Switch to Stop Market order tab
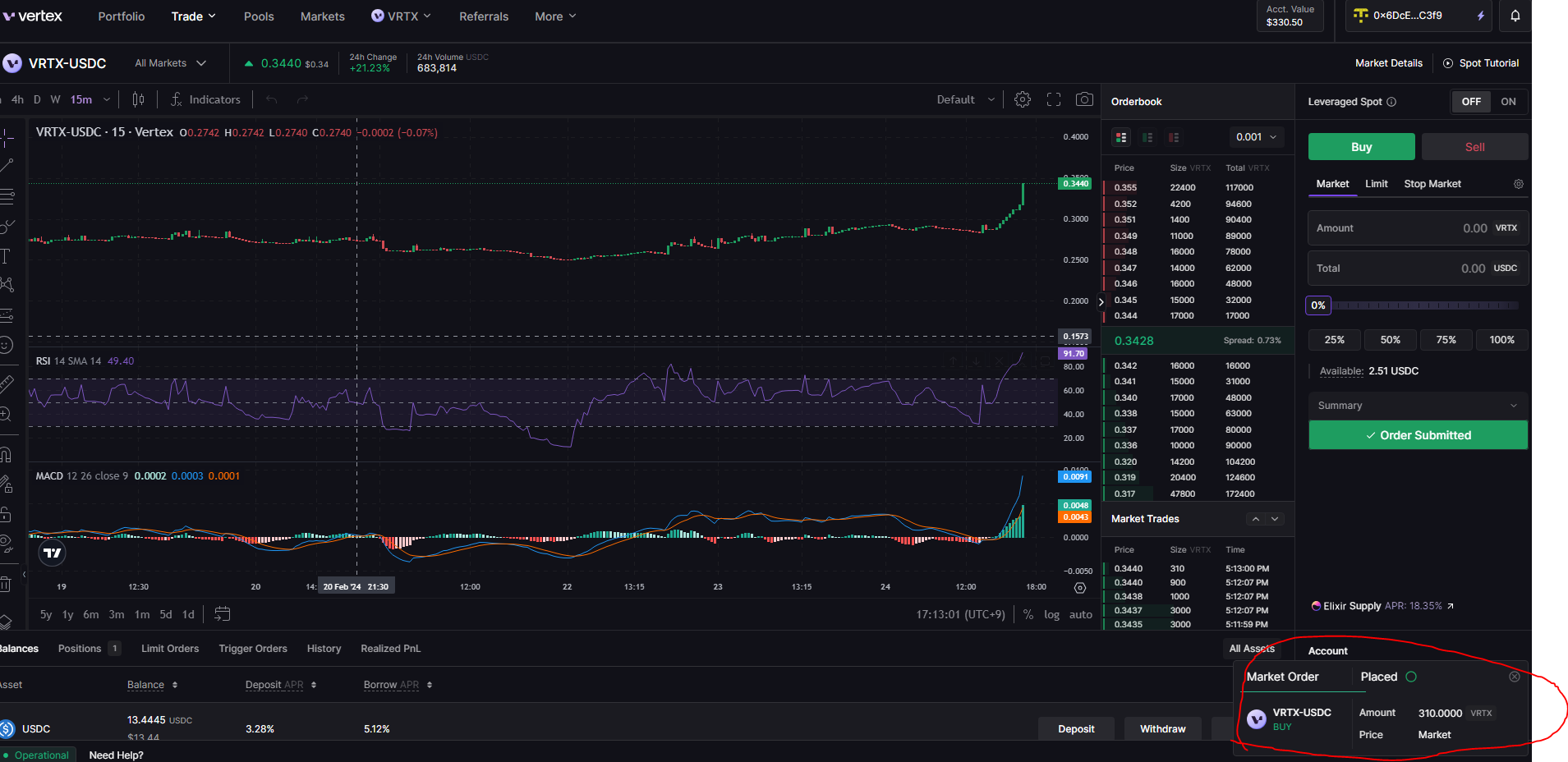Viewport: 1568px width, 762px height. 1432,184
